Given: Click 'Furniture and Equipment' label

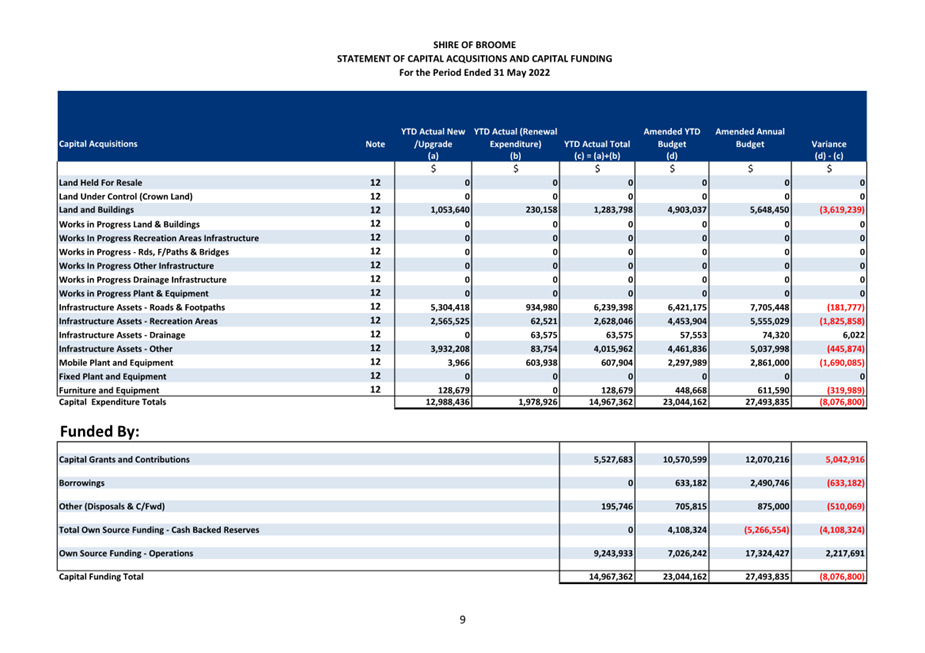Looking at the screenshot, I should click(109, 391).
